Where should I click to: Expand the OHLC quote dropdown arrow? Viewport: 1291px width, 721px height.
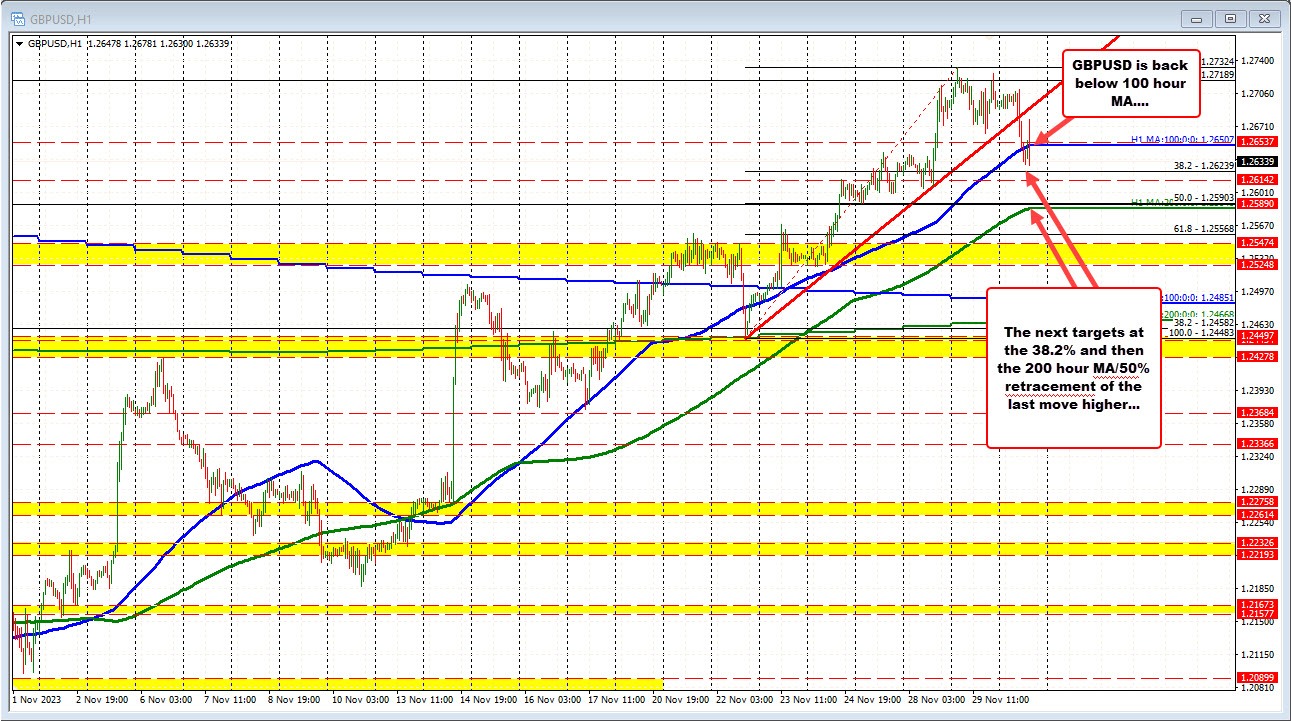tap(18, 43)
